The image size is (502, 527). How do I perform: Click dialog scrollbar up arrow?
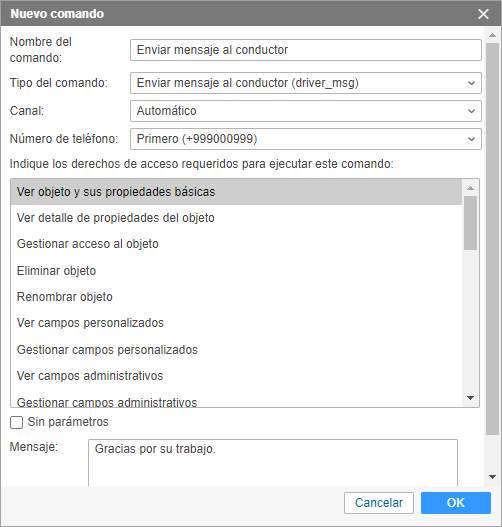pyautogui.click(x=493, y=35)
